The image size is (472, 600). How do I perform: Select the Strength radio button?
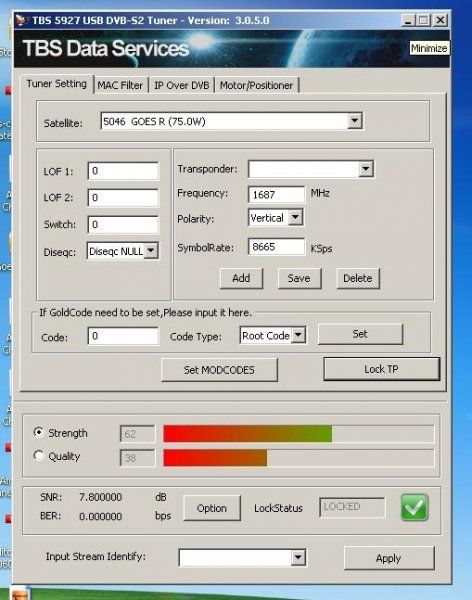[38, 432]
